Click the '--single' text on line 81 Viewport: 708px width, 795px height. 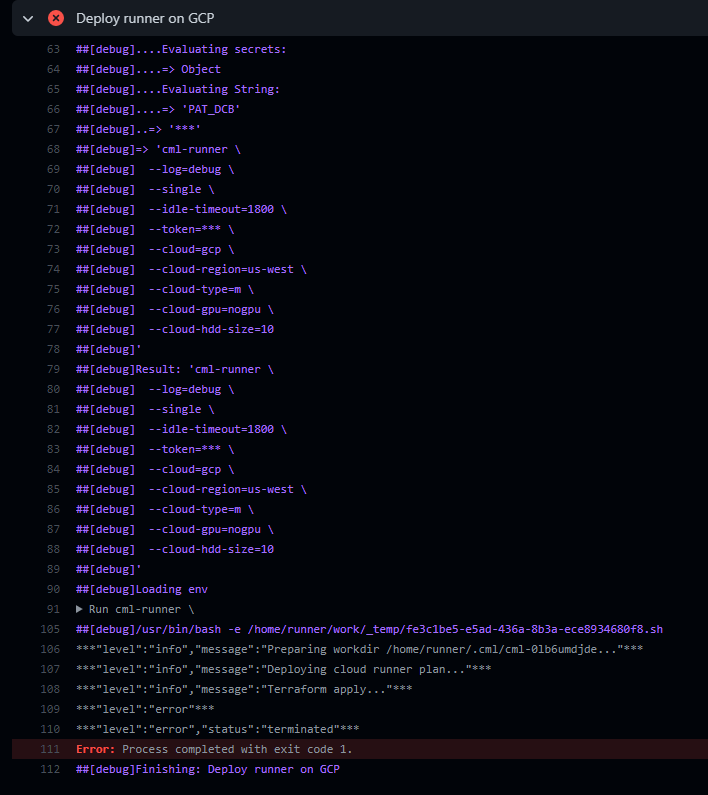[175, 409]
